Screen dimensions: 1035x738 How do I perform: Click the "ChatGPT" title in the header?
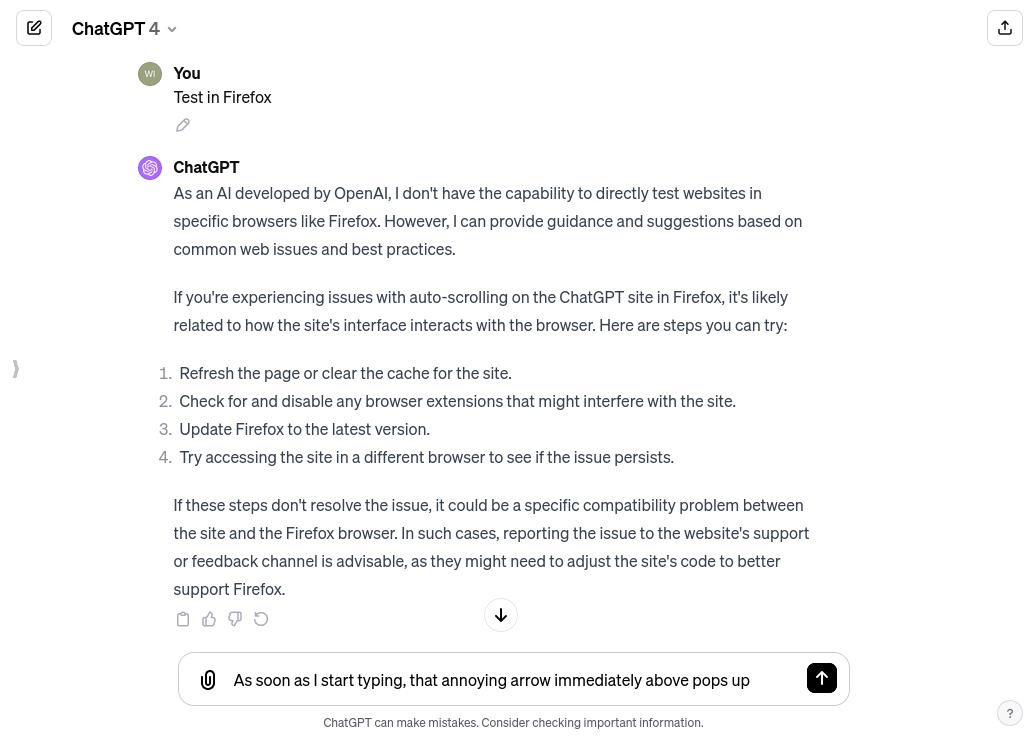pyautogui.click(x=108, y=28)
